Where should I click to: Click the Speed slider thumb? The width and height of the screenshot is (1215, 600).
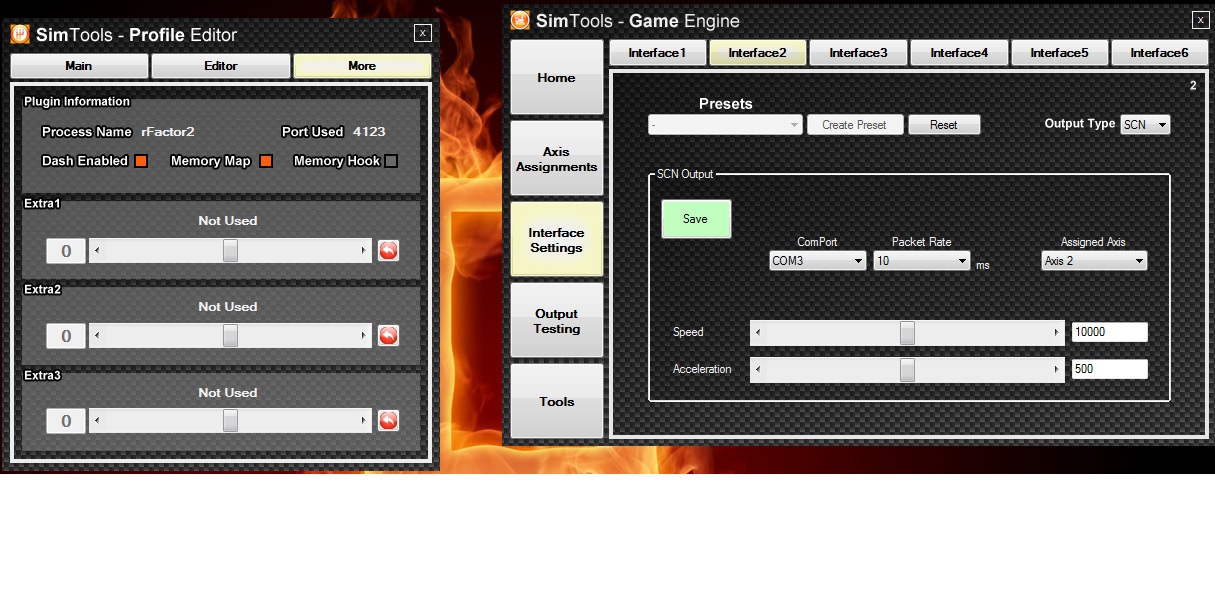pos(907,333)
